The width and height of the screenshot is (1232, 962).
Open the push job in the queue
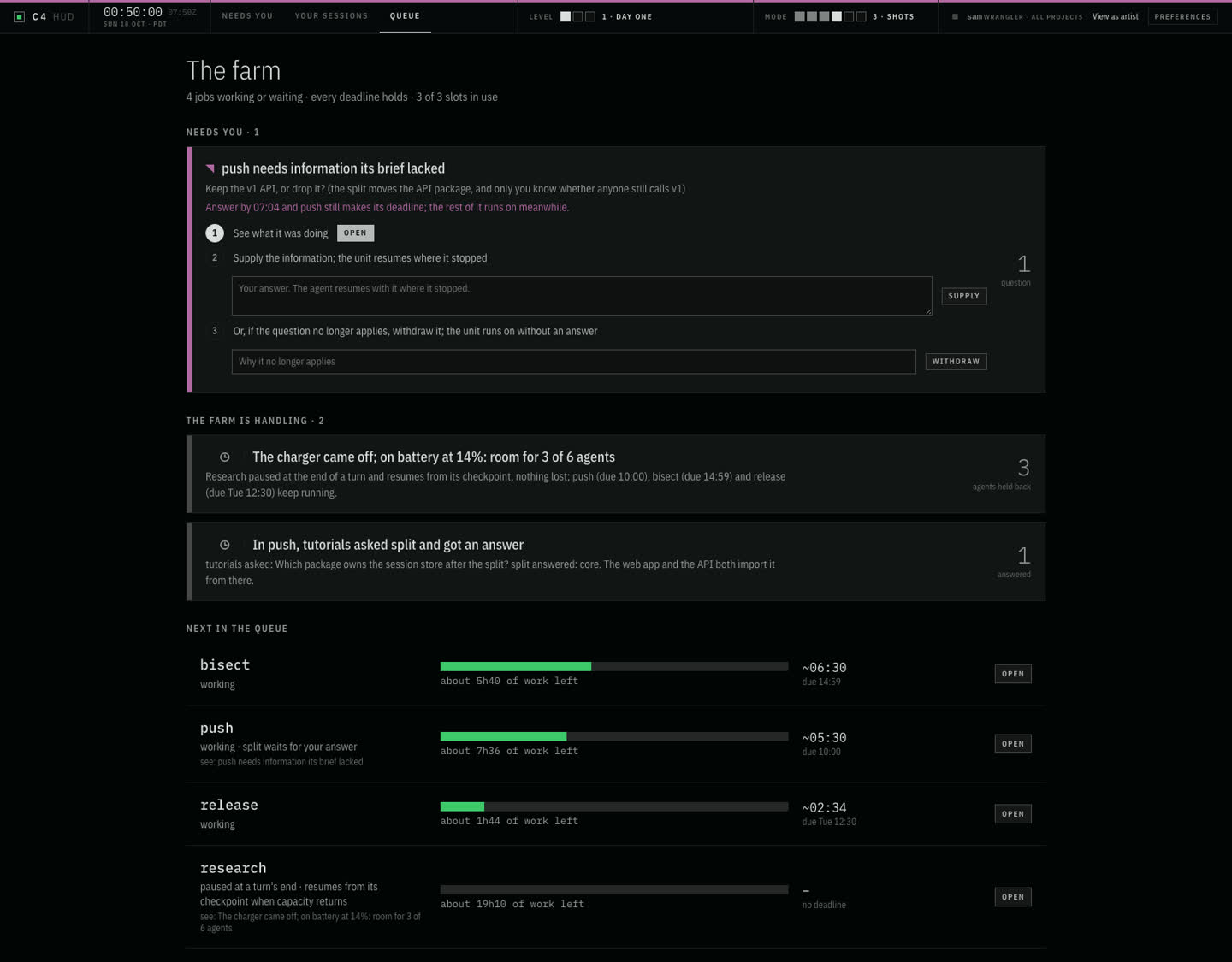[x=1013, y=744]
